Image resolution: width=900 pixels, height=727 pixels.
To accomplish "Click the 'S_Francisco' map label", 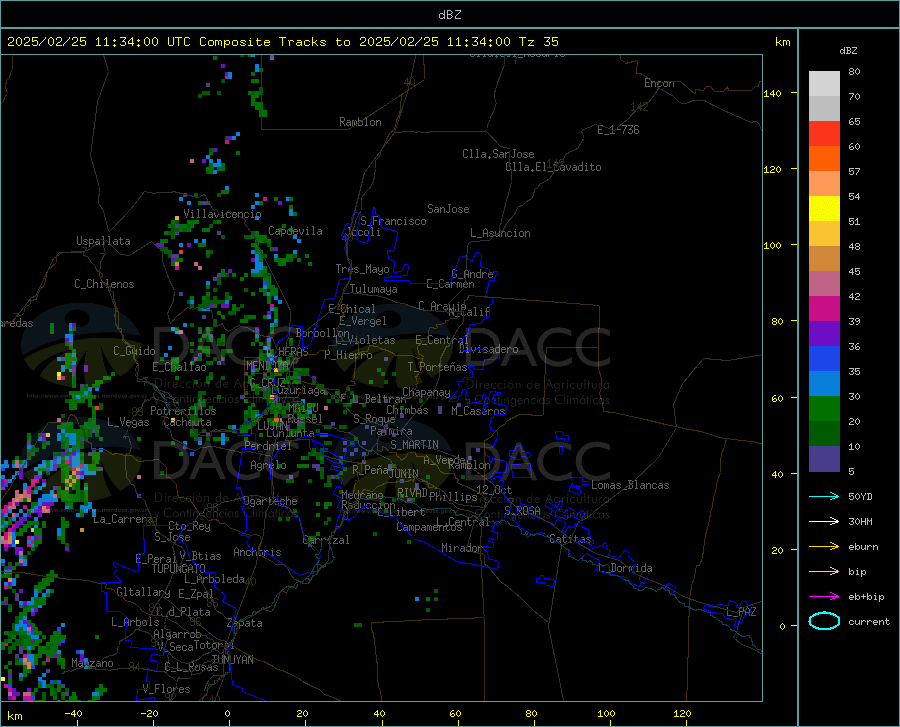I will click(x=393, y=221).
